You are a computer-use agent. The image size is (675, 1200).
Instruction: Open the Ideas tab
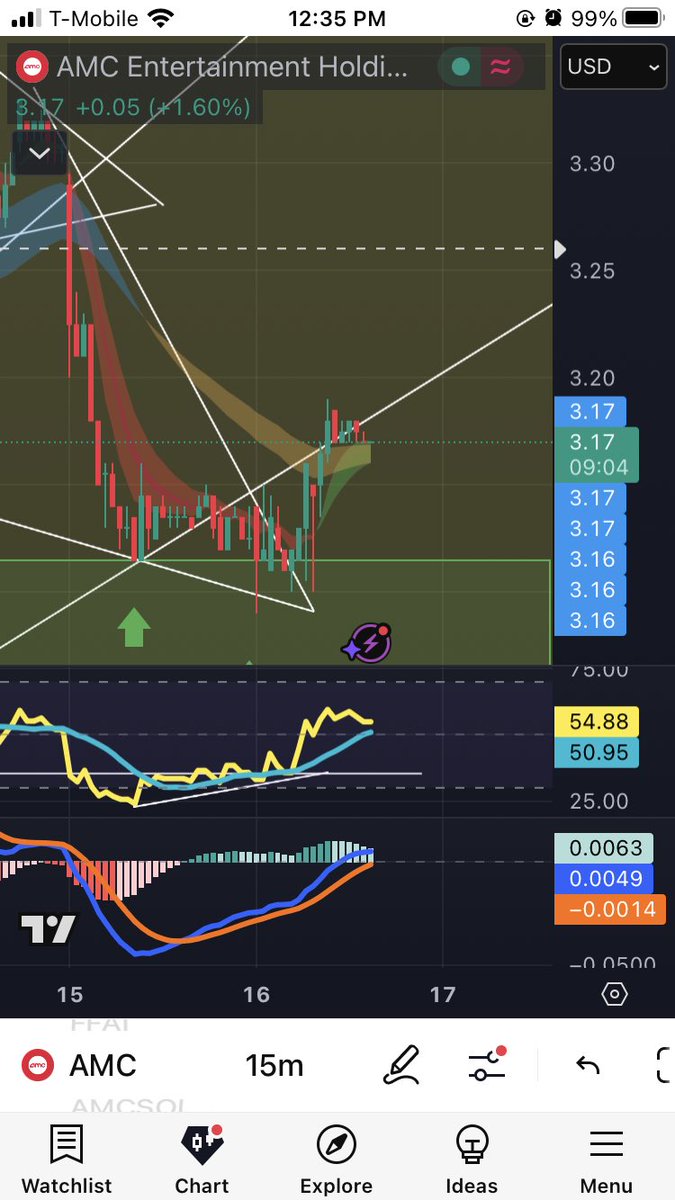pyautogui.click(x=471, y=1159)
